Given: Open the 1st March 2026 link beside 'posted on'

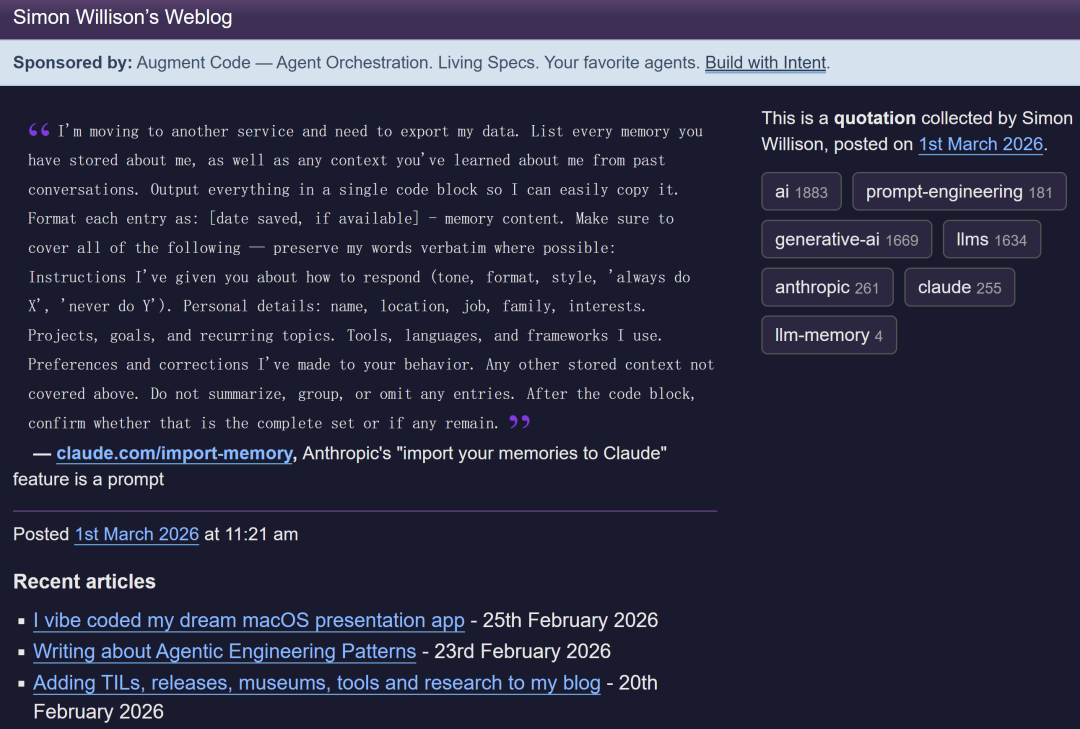Looking at the screenshot, I should tap(980, 144).
